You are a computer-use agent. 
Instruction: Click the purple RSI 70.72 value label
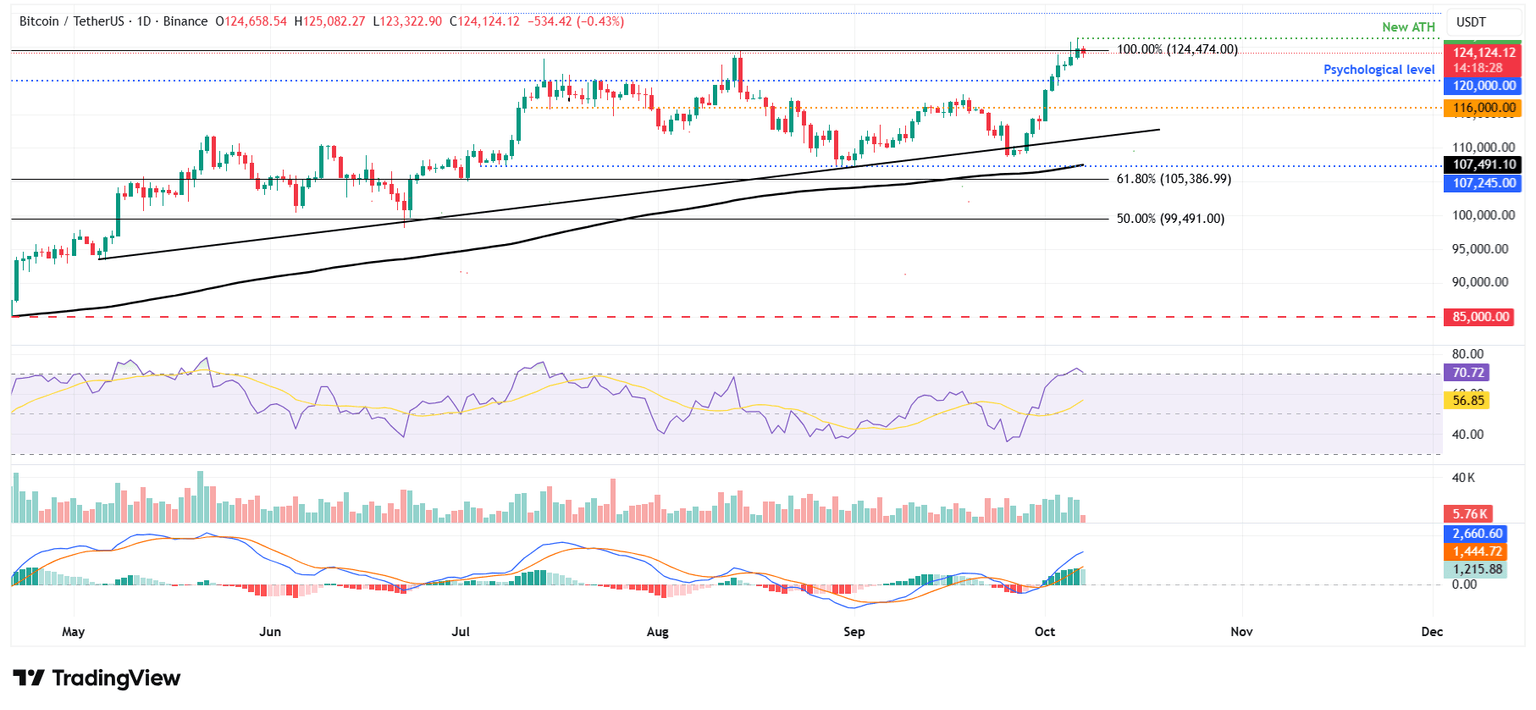click(1466, 373)
